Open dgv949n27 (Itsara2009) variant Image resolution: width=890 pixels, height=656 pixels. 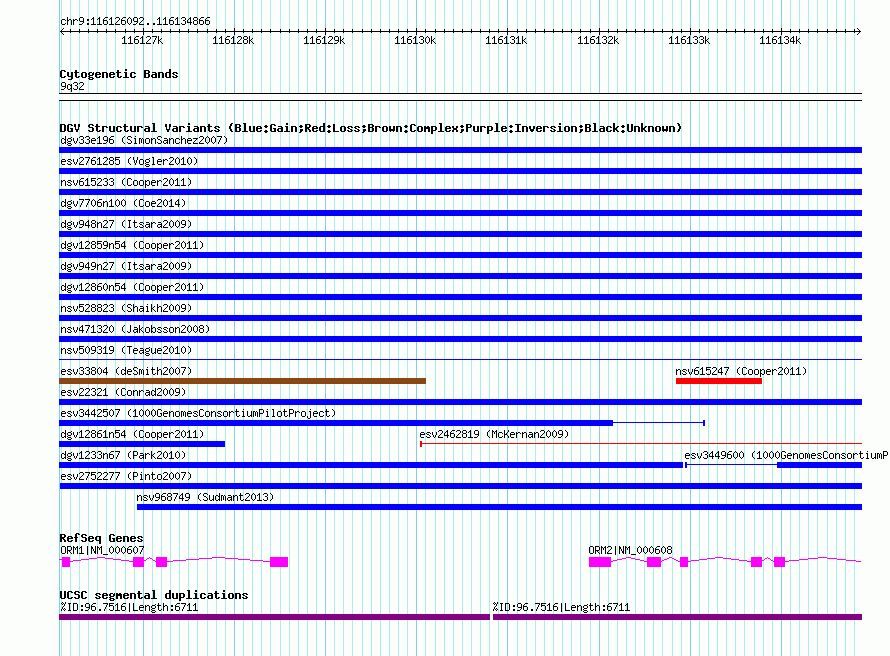tap(126, 266)
